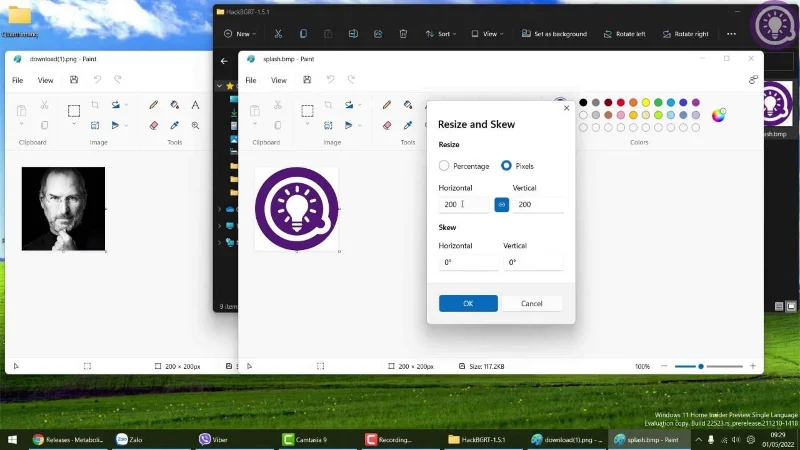Click Redo in splash.bmp Paint

pos(351,80)
